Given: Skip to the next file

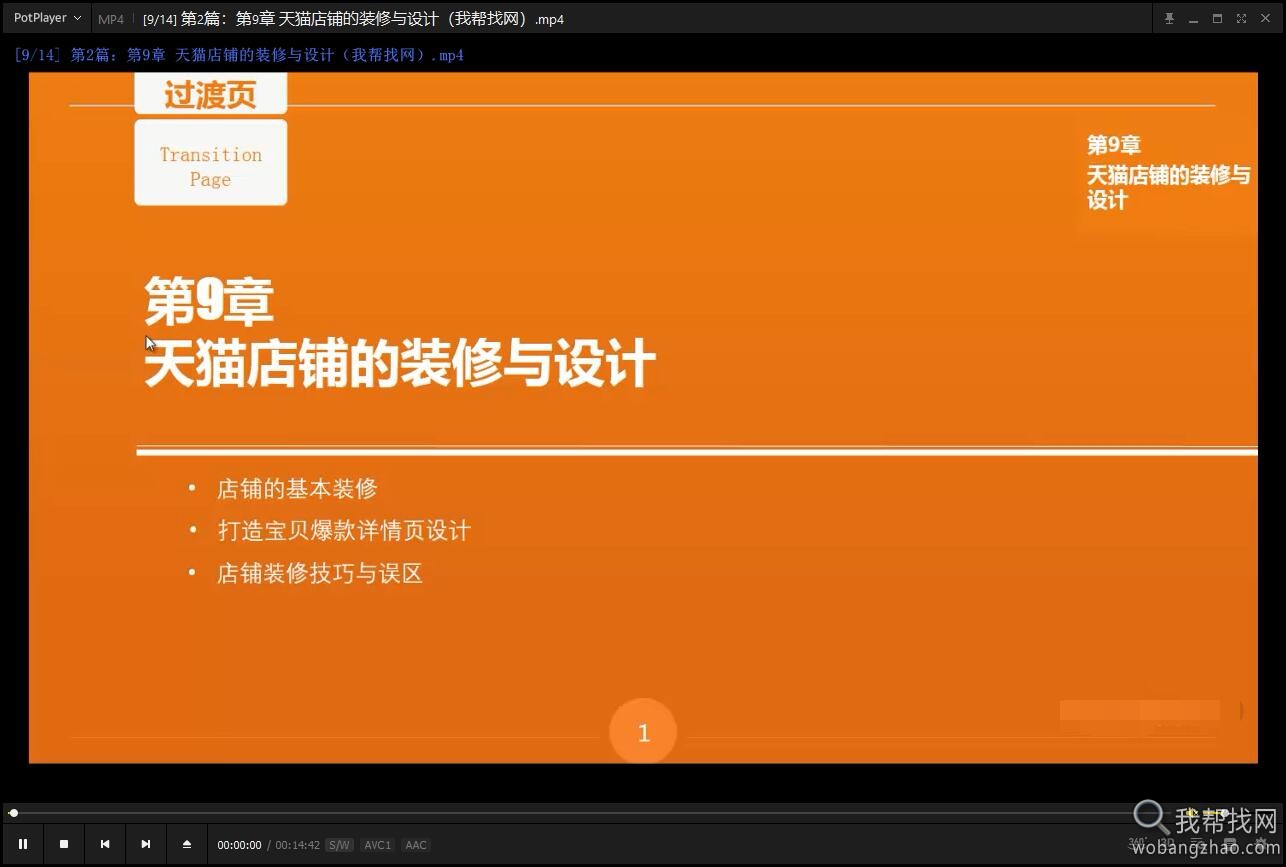Looking at the screenshot, I should coord(146,844).
